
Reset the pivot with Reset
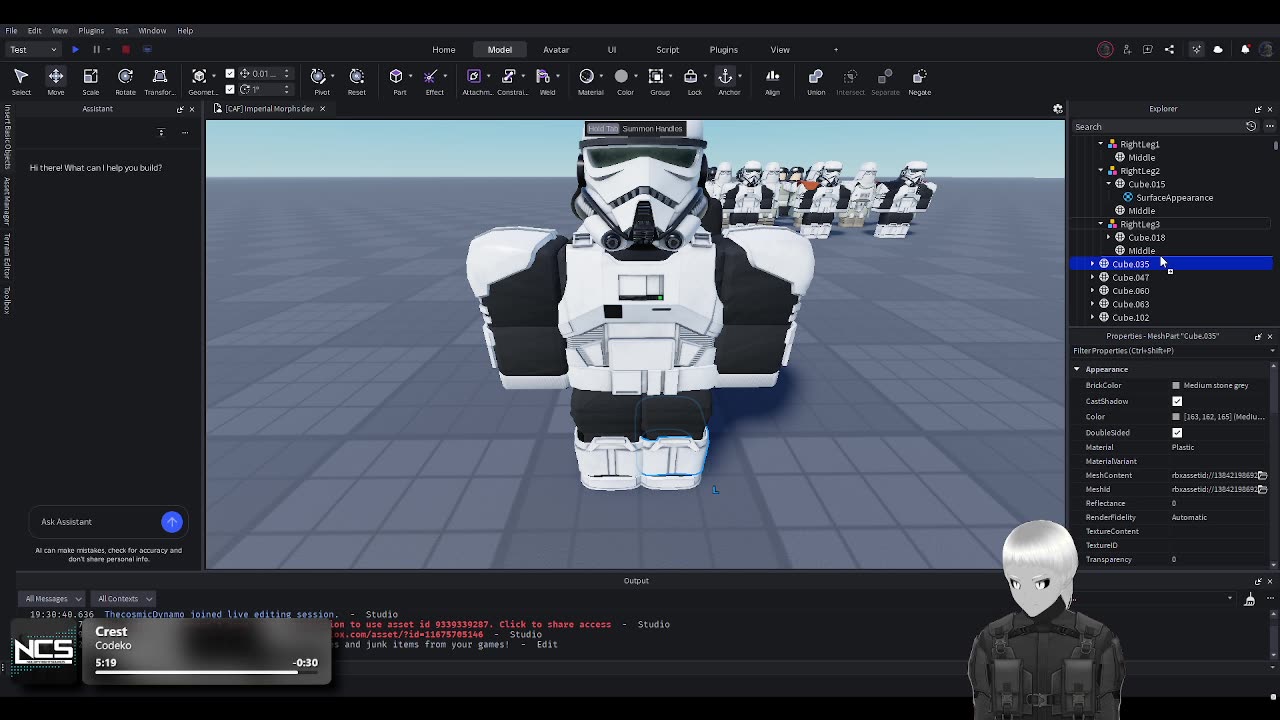tap(356, 82)
